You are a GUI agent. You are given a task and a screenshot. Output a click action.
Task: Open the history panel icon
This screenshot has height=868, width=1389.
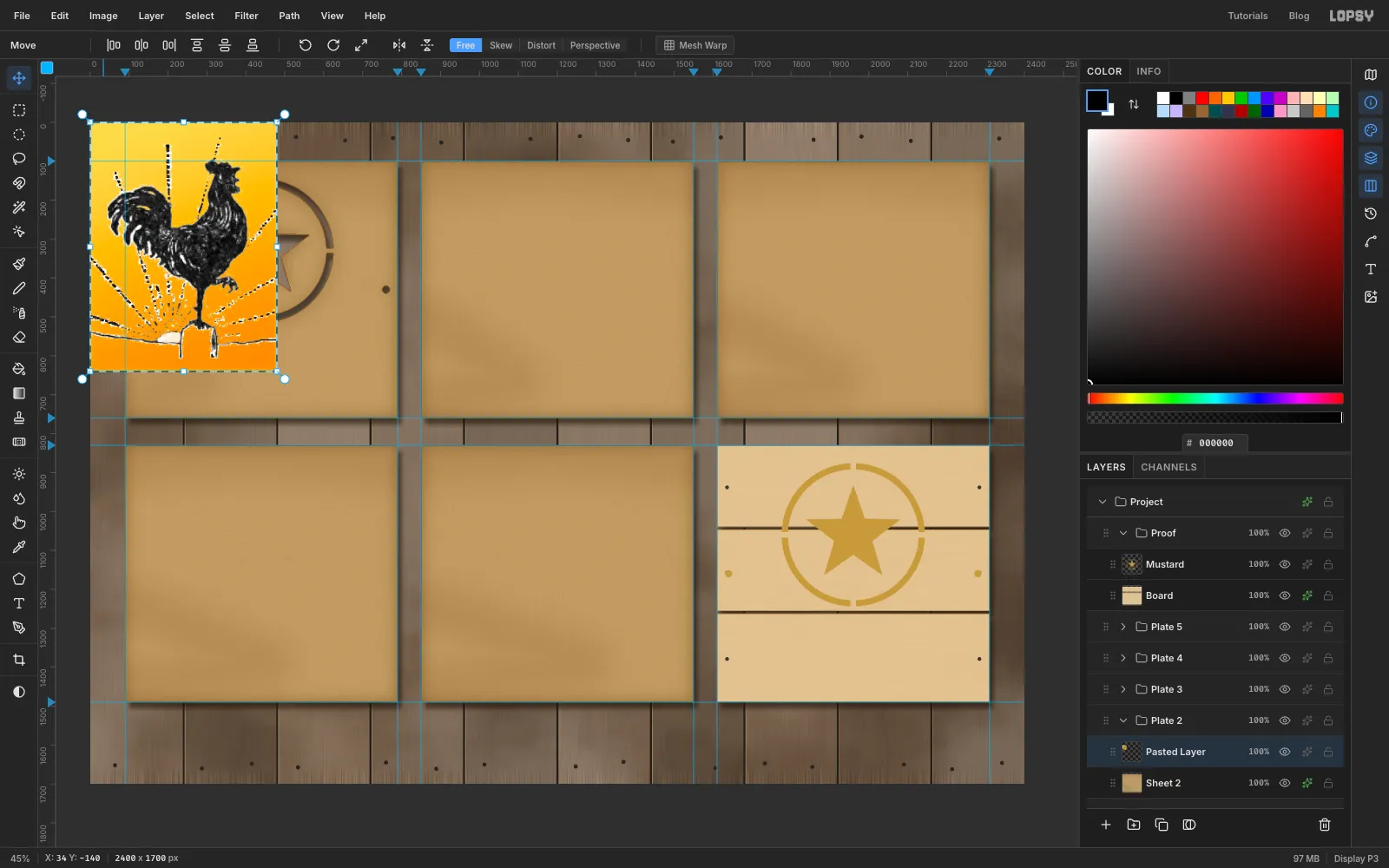coord(1371,214)
